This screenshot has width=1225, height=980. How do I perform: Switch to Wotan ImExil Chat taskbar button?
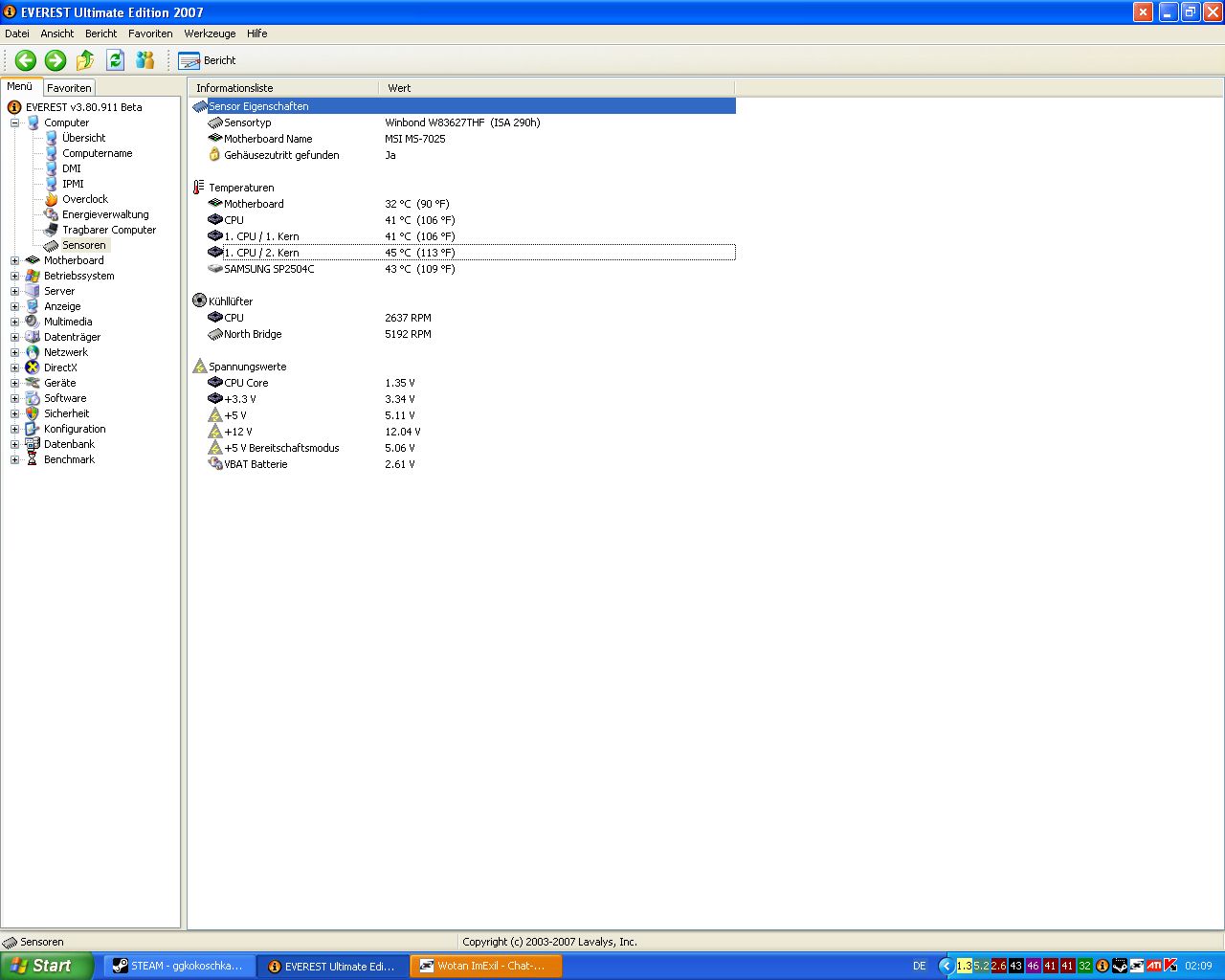click(x=486, y=966)
